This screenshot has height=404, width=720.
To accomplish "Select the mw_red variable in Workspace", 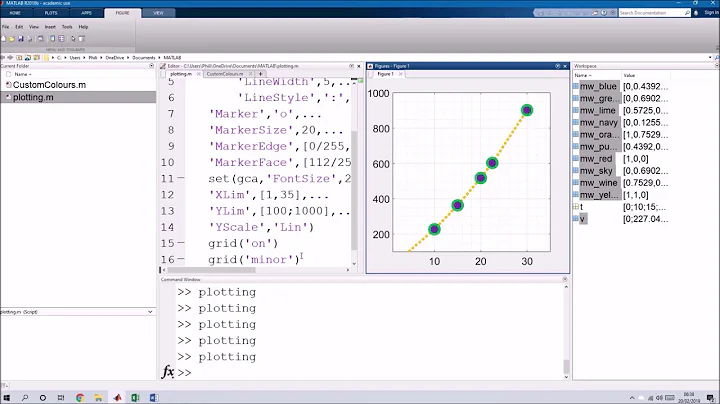I will pos(596,159).
